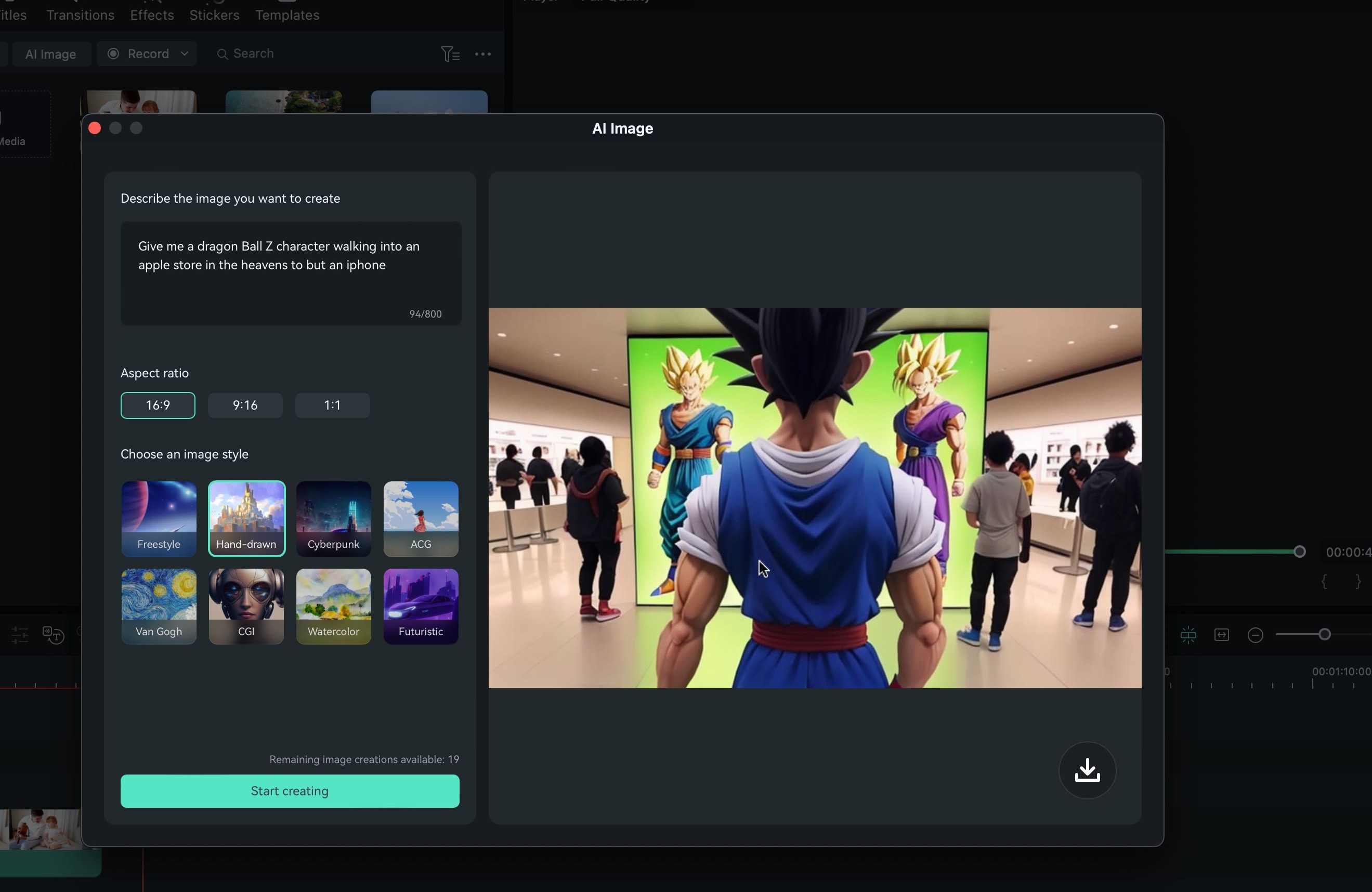Open the media filter sort icon
This screenshot has width=1372, height=892.
[x=450, y=54]
